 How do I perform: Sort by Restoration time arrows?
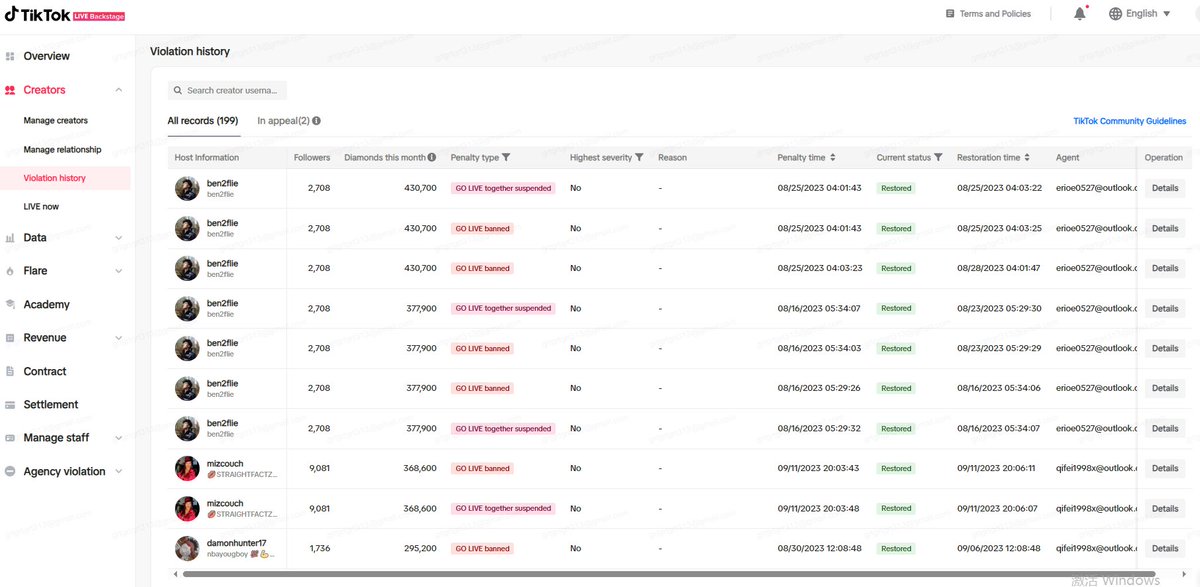click(1028, 158)
